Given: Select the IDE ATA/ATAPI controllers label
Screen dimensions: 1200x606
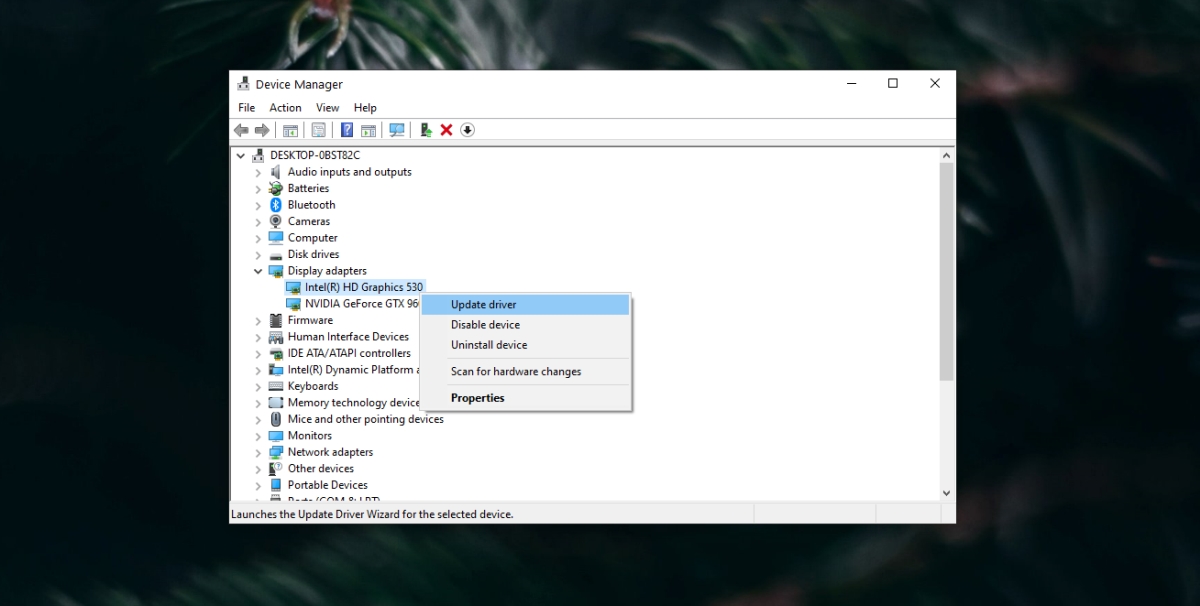Looking at the screenshot, I should point(349,354).
